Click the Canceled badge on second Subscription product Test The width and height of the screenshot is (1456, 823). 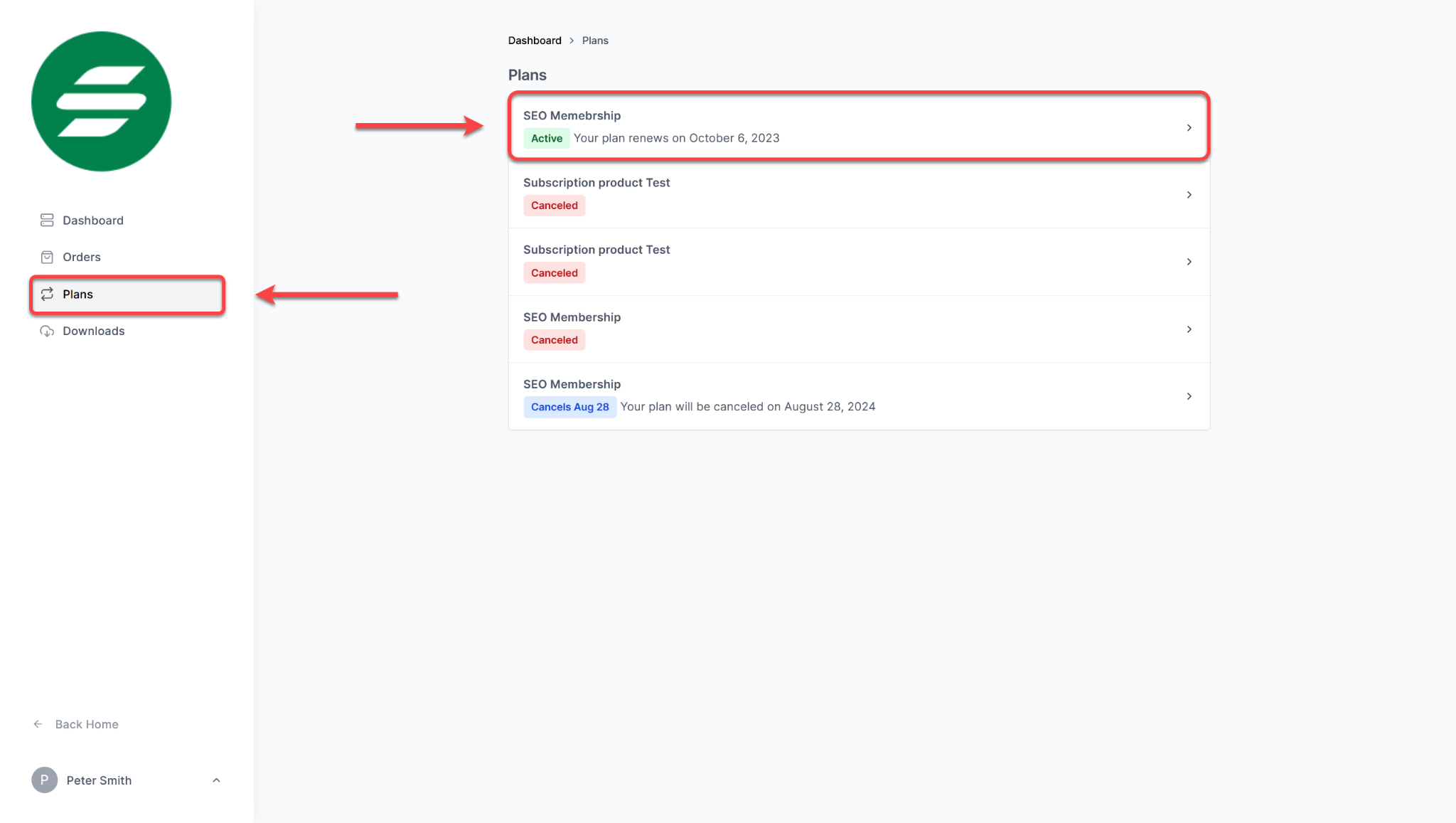554,272
